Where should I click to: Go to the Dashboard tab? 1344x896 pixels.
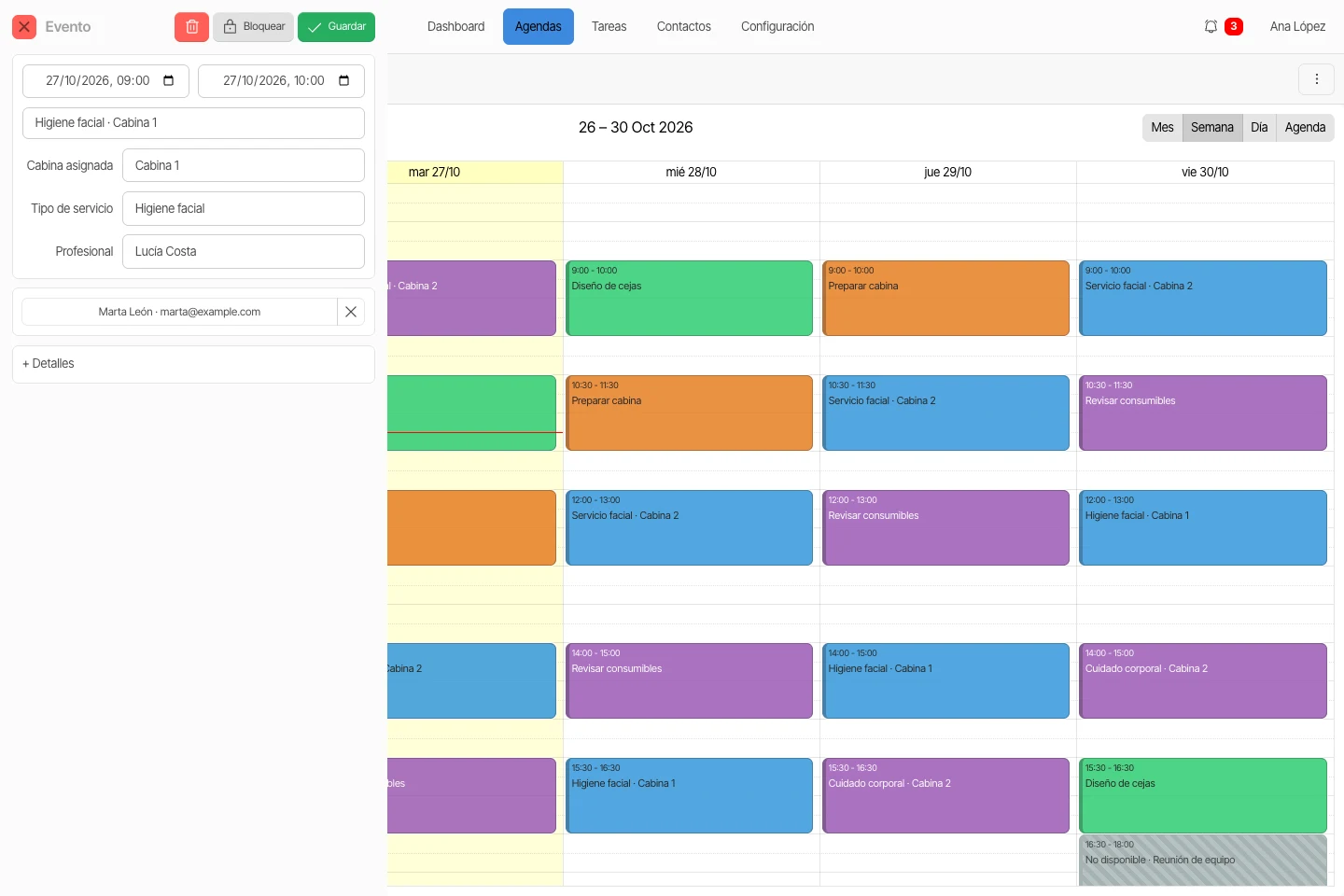(x=455, y=27)
